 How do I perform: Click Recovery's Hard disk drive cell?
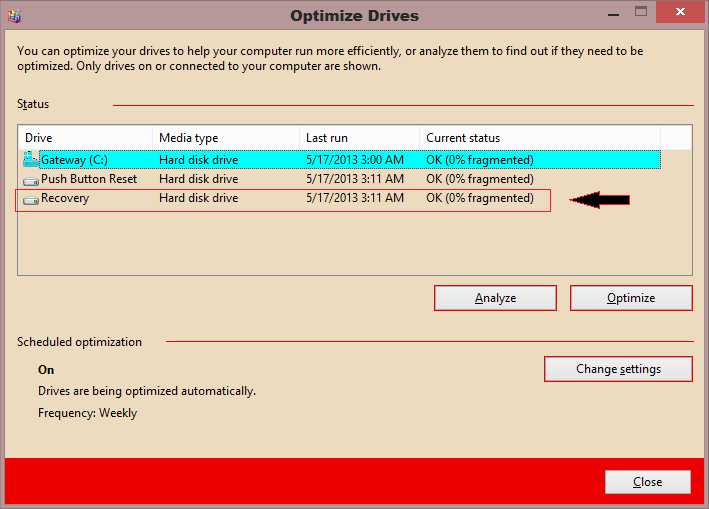(199, 198)
